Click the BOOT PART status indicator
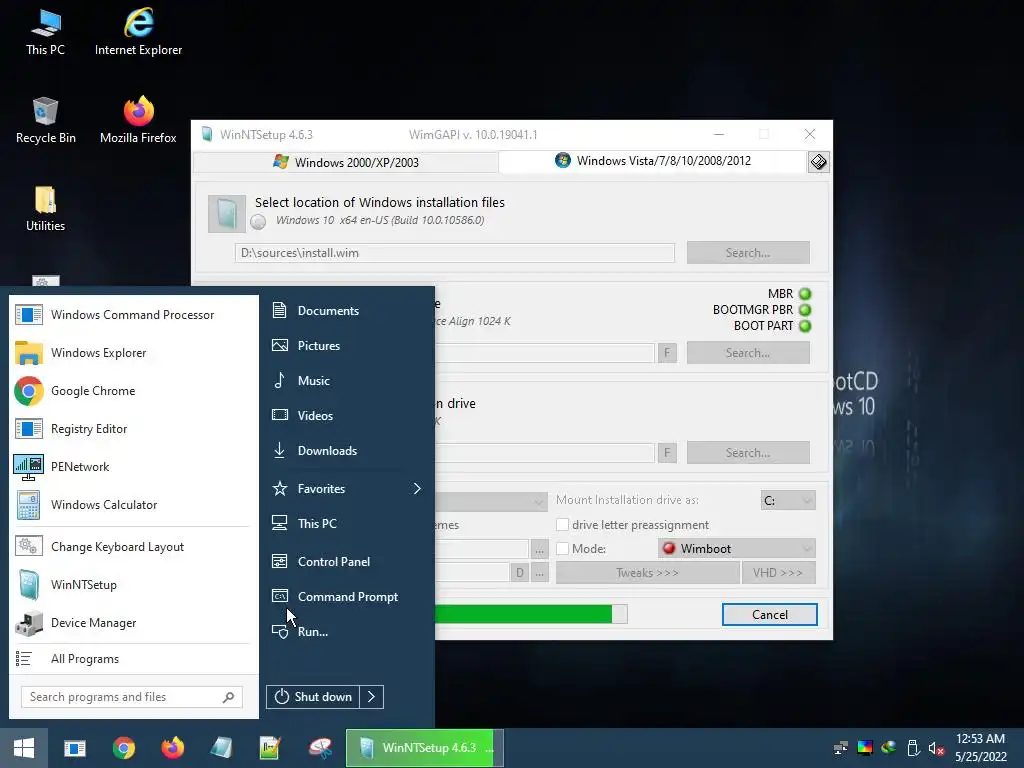The image size is (1024, 768). [805, 326]
